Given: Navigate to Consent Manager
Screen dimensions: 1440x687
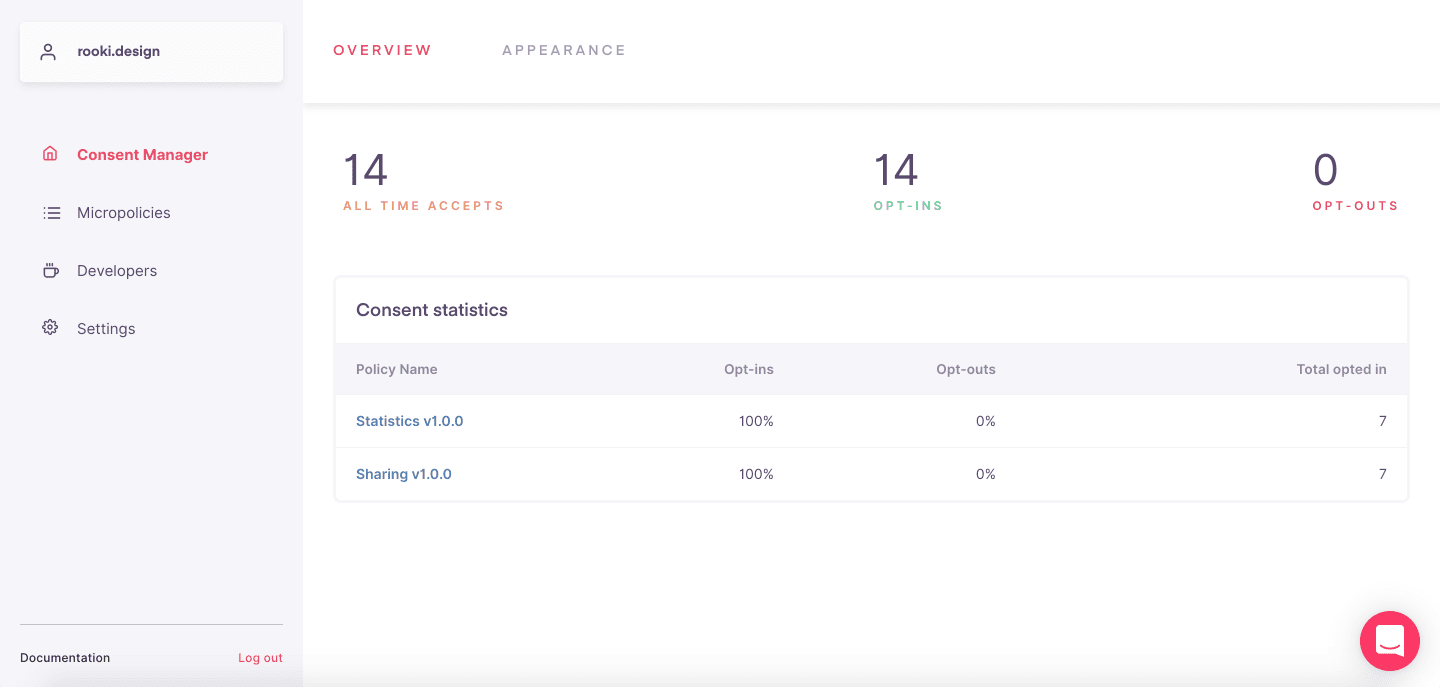Looking at the screenshot, I should (x=142, y=155).
